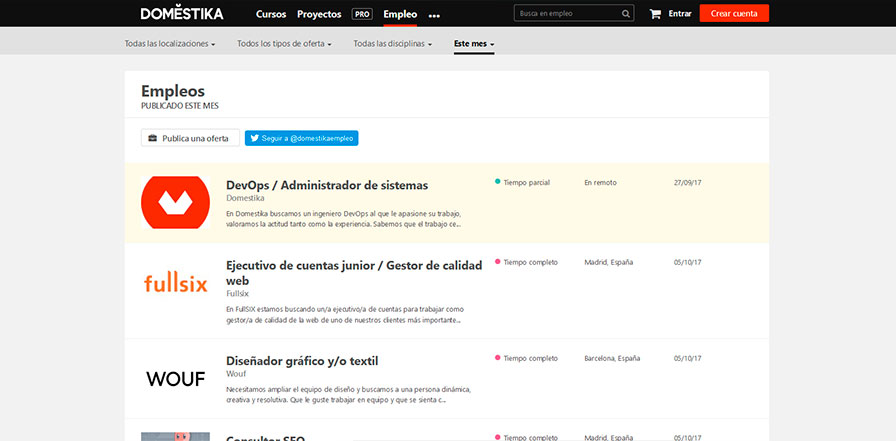Open the DevOps / Administrador de sistemas job
Image resolution: width=896 pixels, height=441 pixels.
click(327, 185)
